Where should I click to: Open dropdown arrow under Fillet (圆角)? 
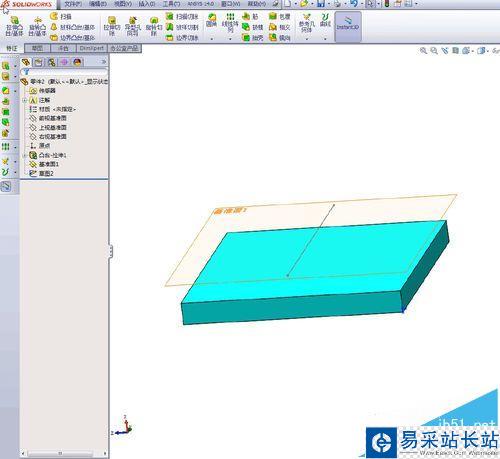[211, 39]
